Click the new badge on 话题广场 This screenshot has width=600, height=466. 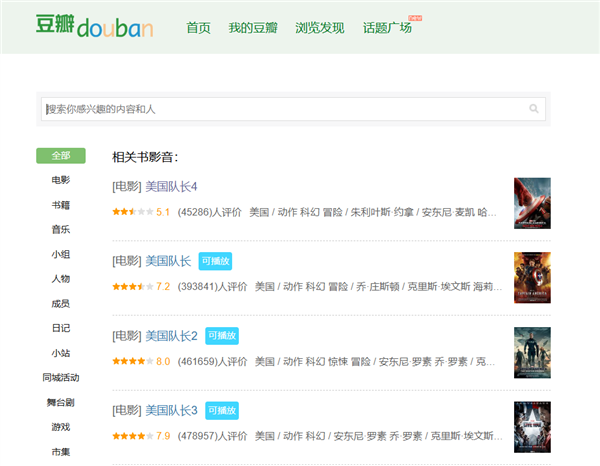(x=415, y=18)
